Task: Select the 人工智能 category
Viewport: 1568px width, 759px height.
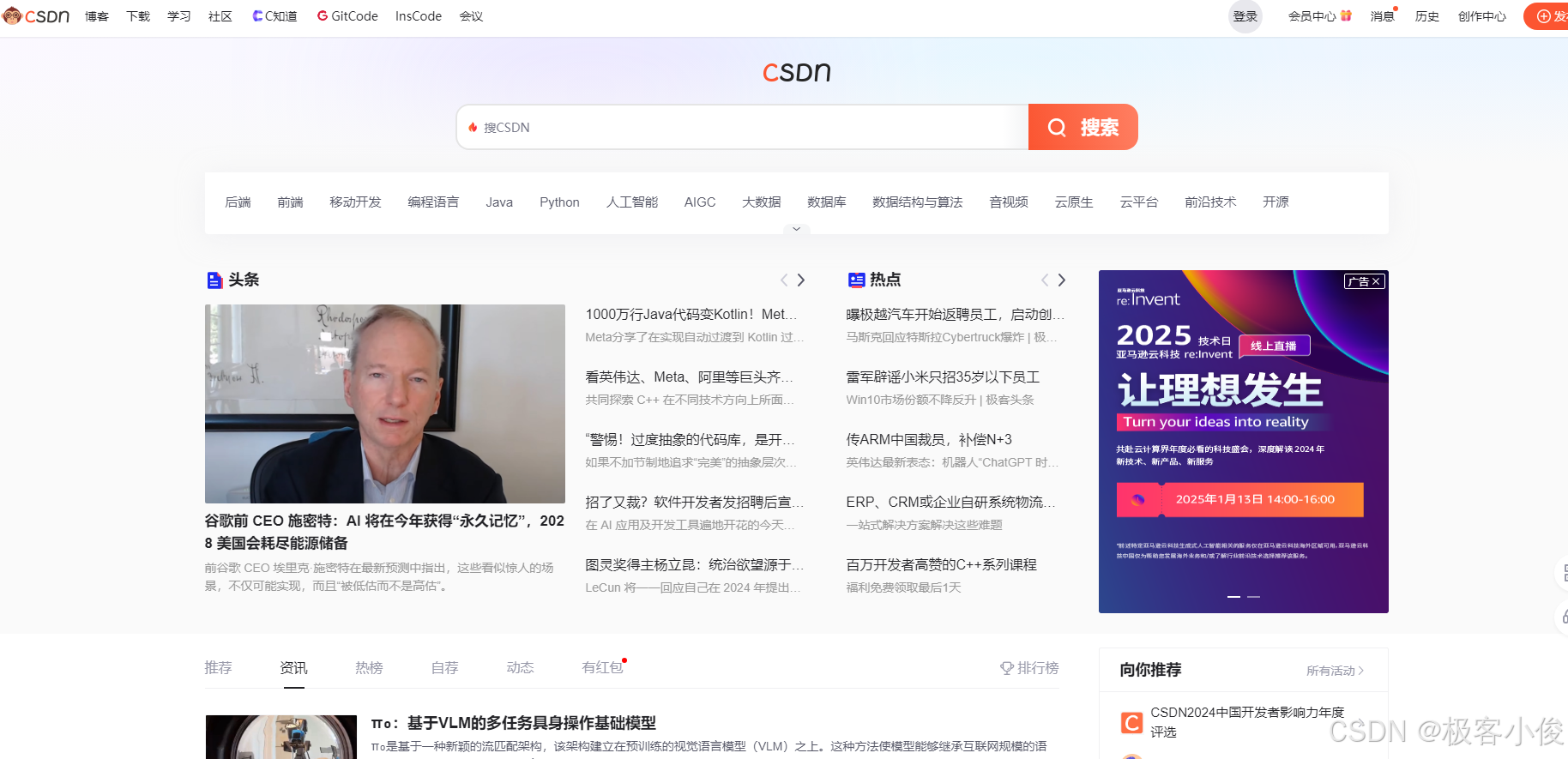Action: tap(632, 202)
